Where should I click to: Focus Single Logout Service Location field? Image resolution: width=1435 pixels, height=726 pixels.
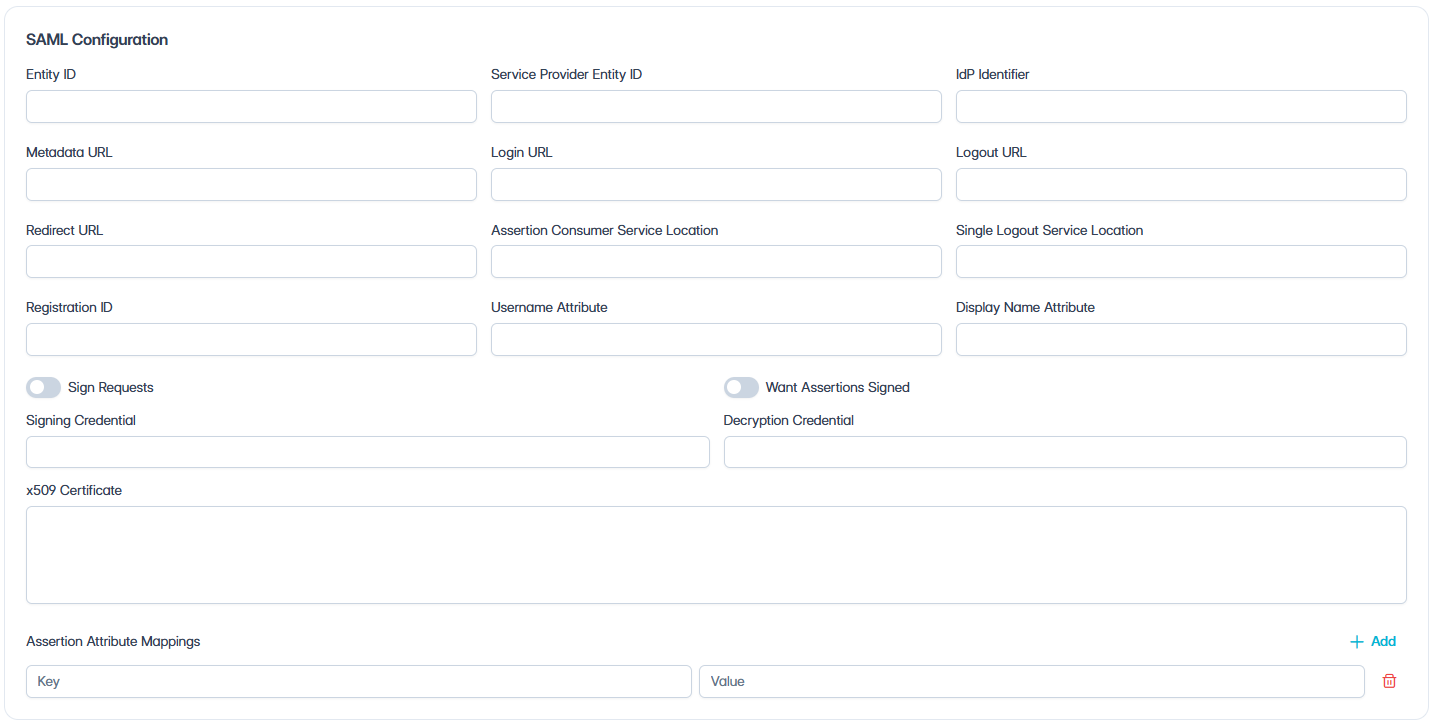[x=1181, y=262]
